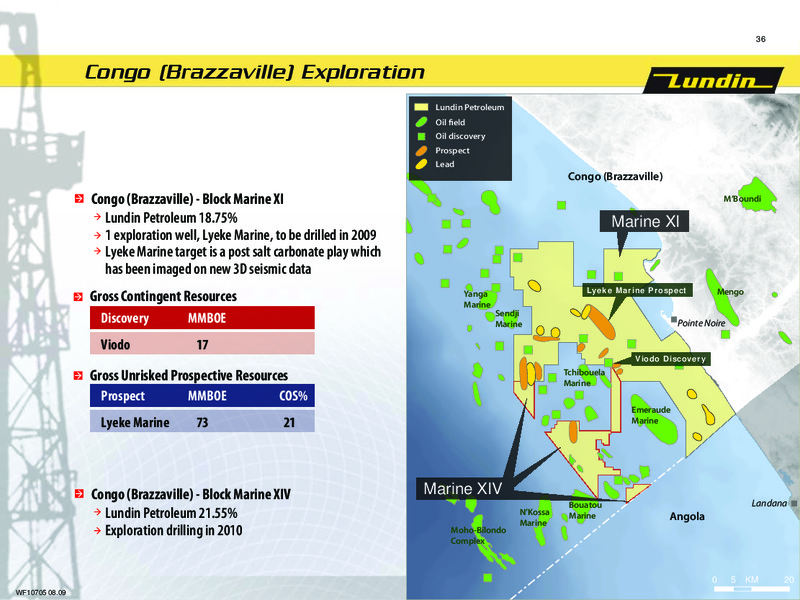Click the Moho-Bilondo Complex map label
This screenshot has width=800, height=600.
[x=478, y=535]
